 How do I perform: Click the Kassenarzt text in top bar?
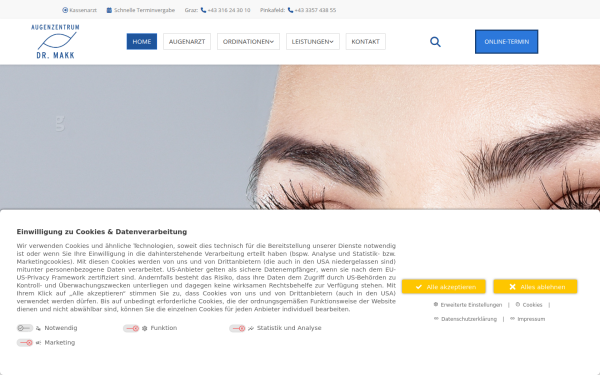pyautogui.click(x=83, y=10)
